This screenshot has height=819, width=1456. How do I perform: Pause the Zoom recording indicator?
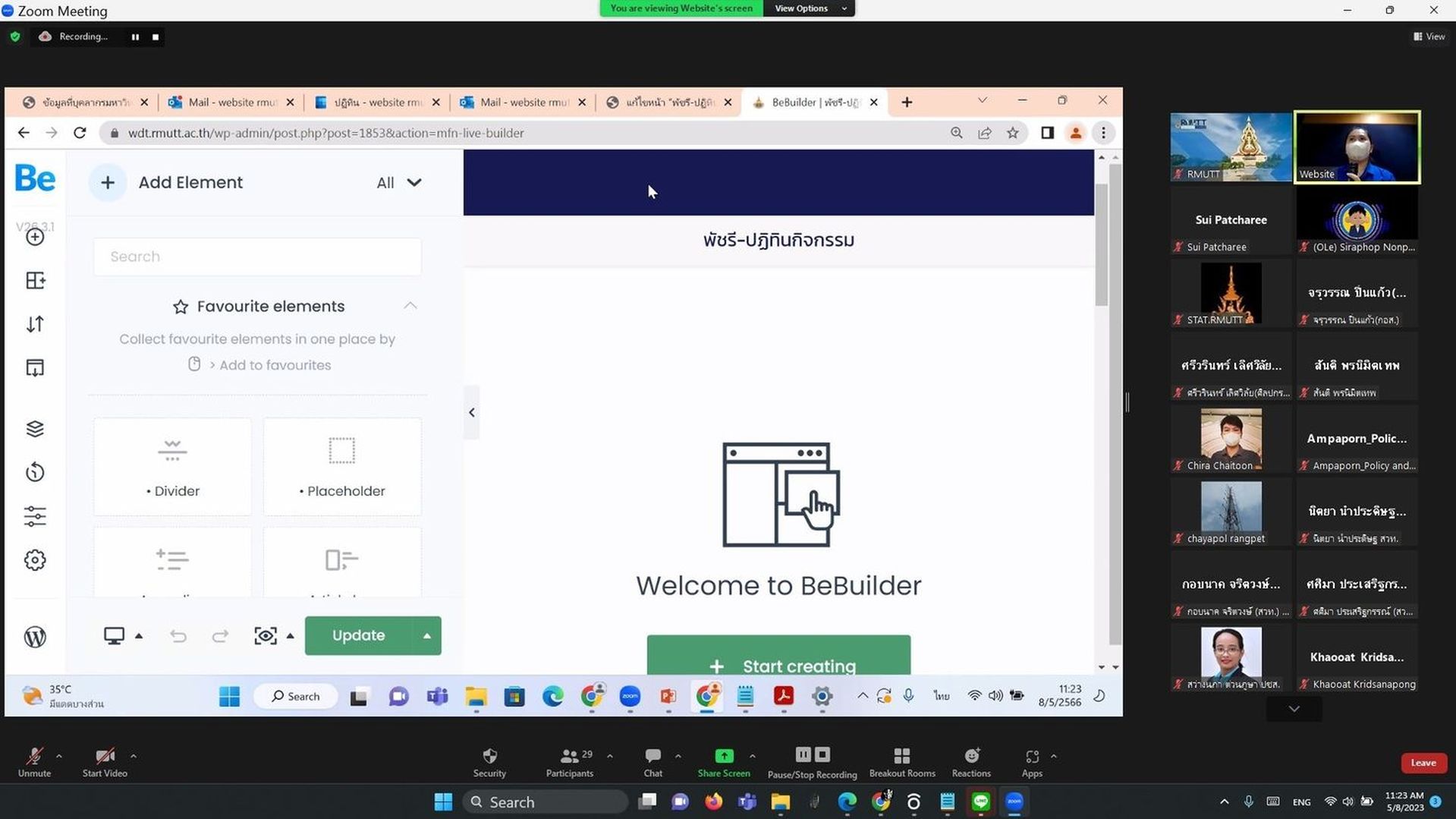tap(135, 36)
